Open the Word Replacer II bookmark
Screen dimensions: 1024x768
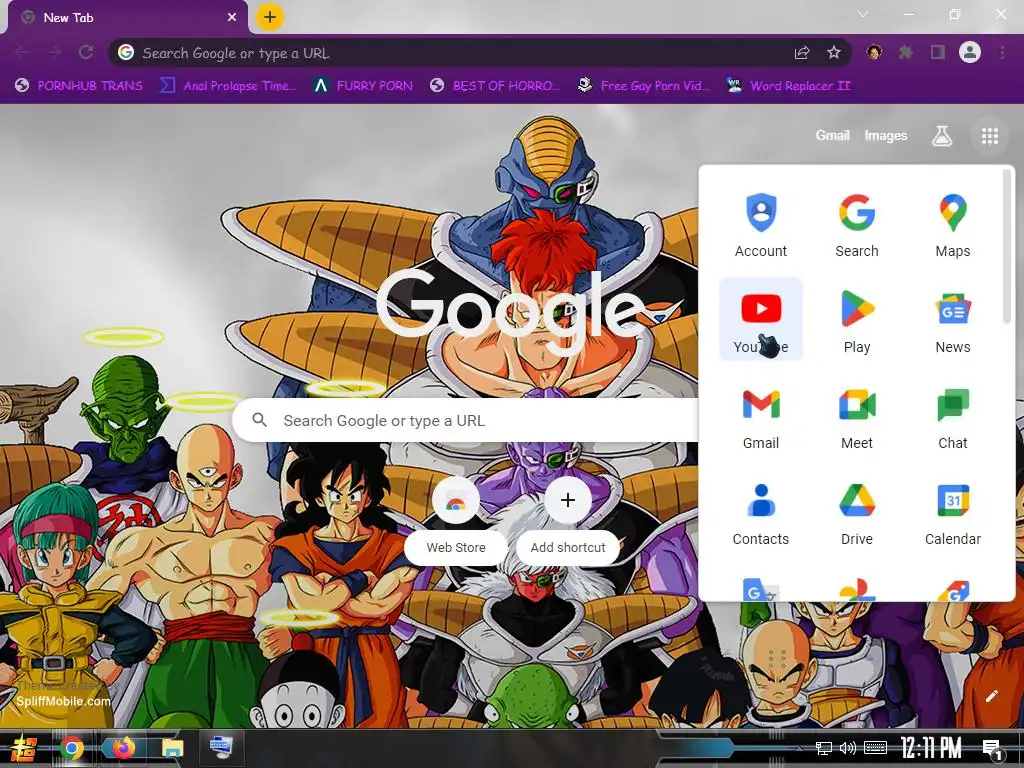click(788, 86)
